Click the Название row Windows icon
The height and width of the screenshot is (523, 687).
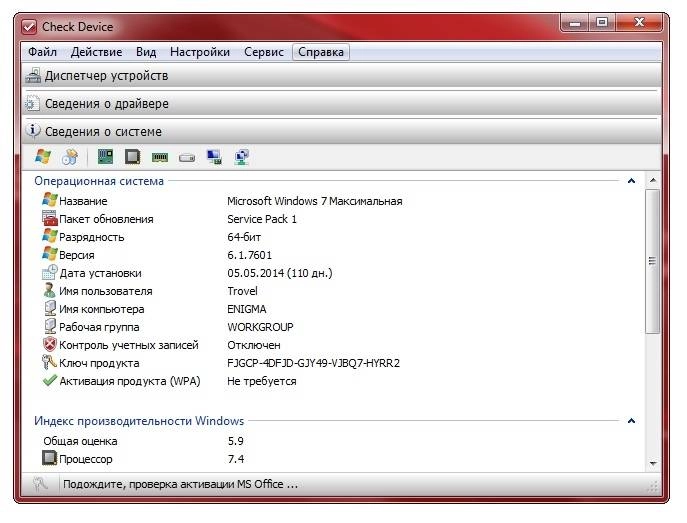tap(50, 200)
